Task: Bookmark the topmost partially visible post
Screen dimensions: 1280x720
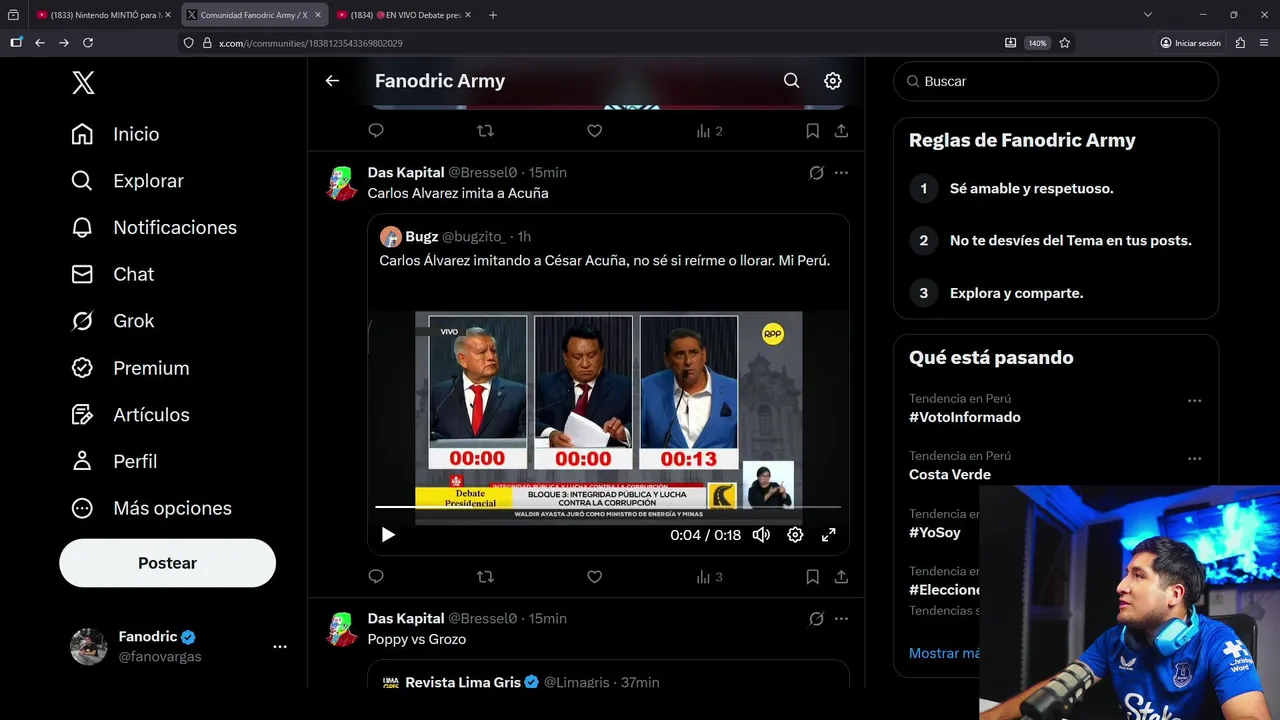Action: (812, 131)
